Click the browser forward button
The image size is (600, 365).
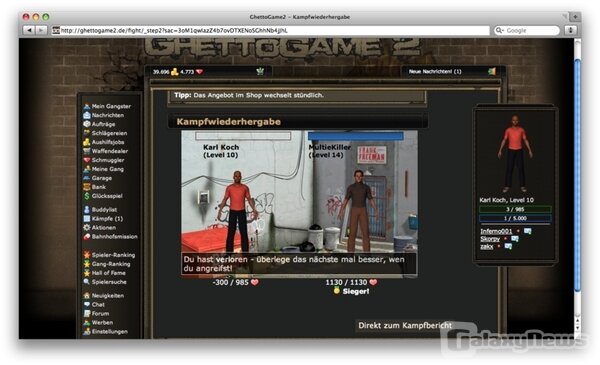point(41,30)
